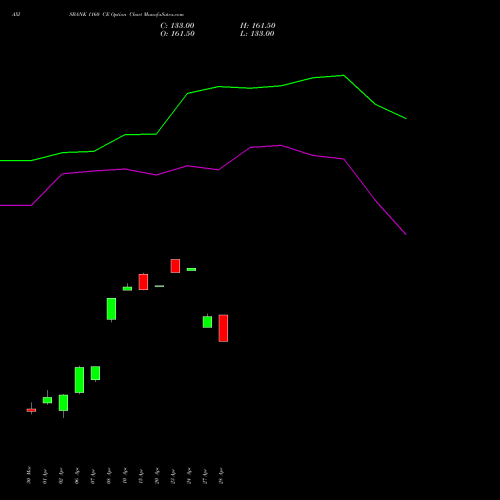
Task: Select the red candle above 28 Apr
Action: pos(223,328)
